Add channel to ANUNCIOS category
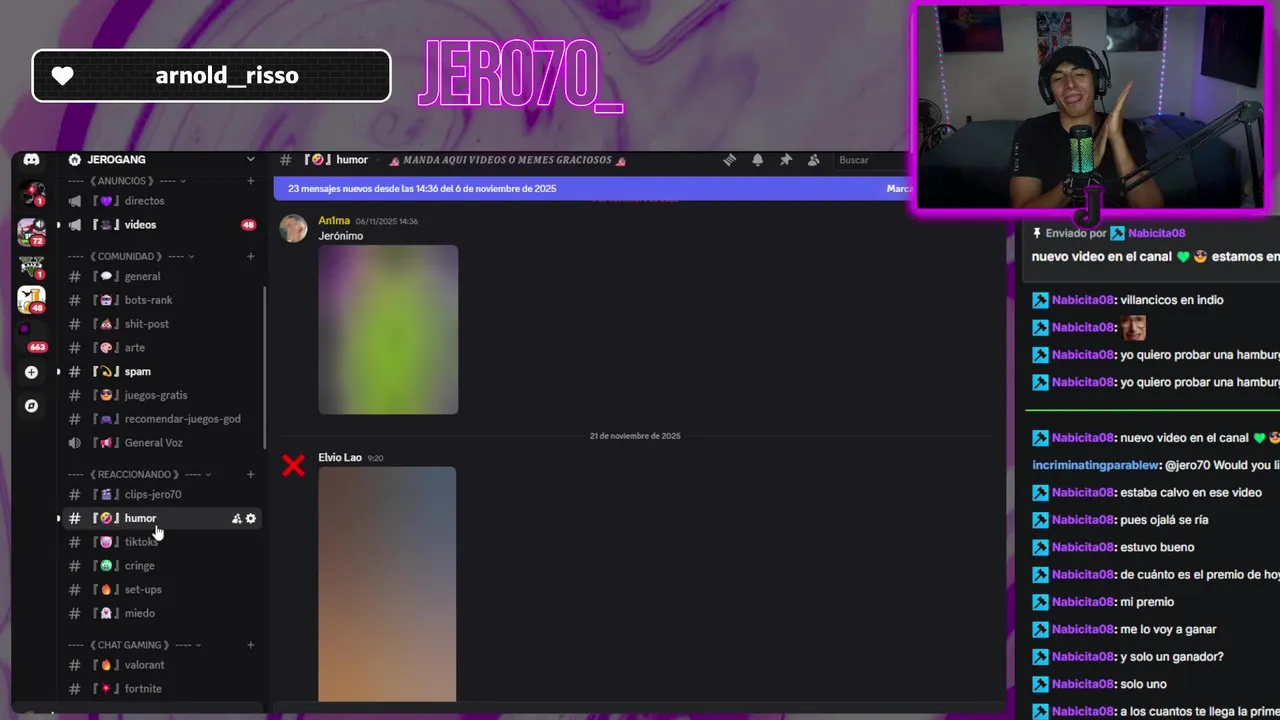 [251, 181]
